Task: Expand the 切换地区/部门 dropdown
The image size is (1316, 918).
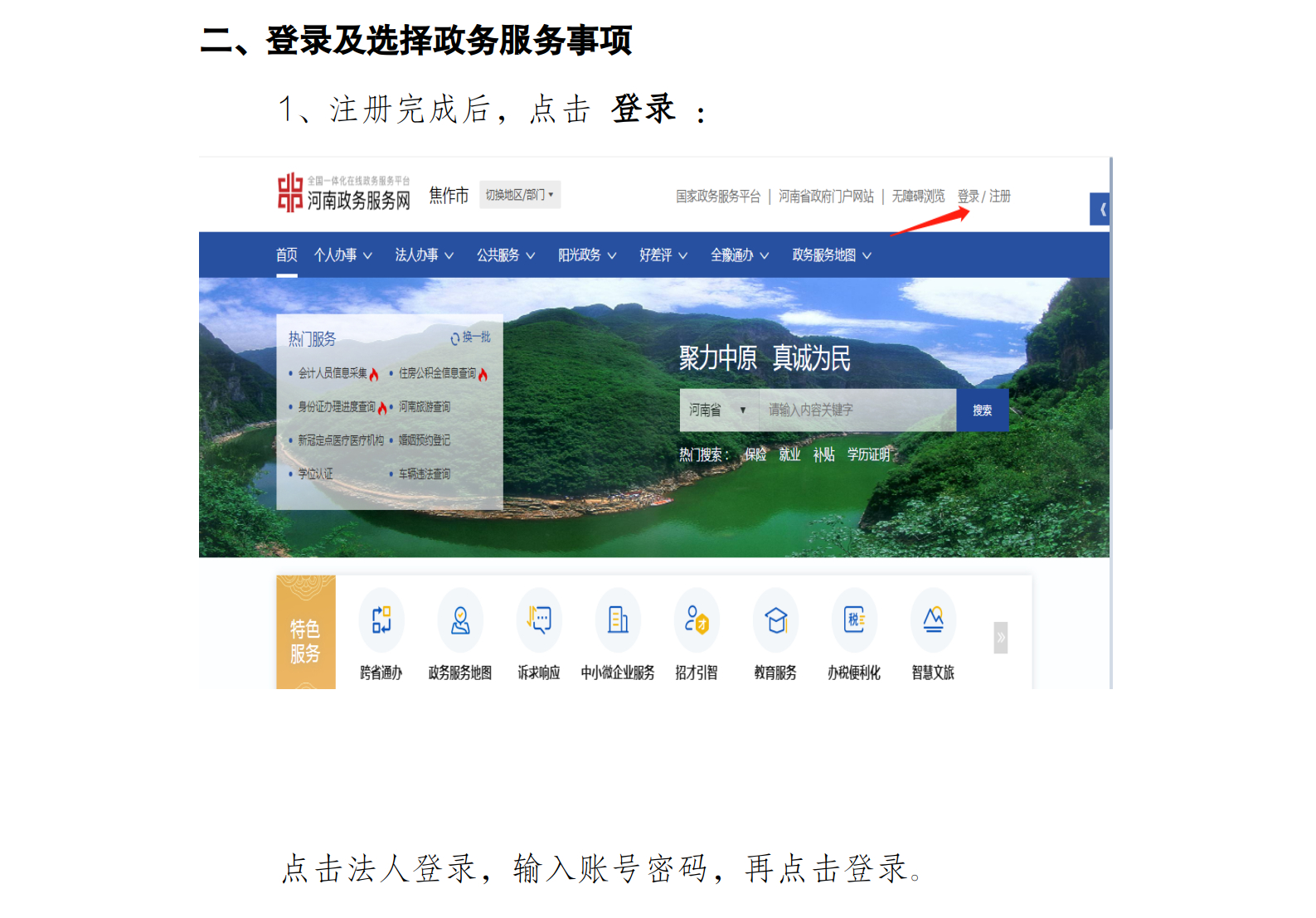Action: pos(520,195)
